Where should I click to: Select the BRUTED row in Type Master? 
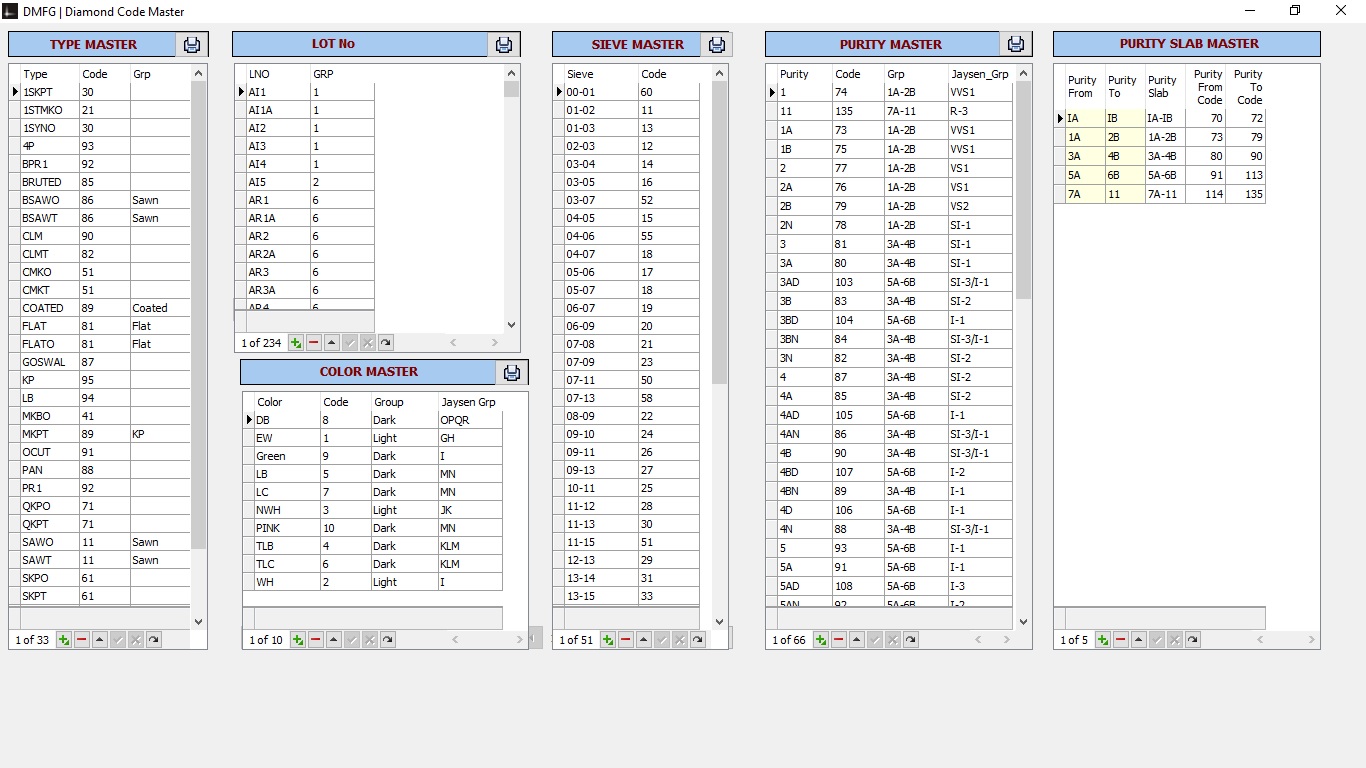[x=100, y=182]
